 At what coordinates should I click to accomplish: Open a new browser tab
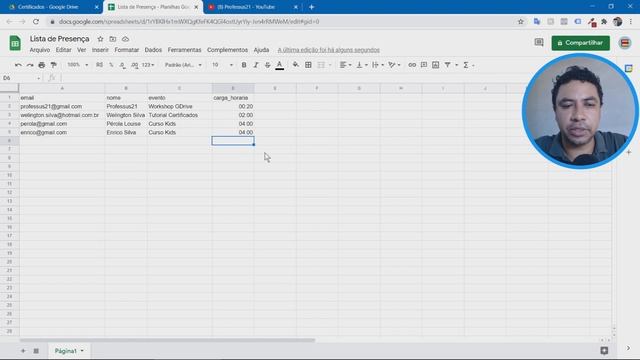click(311, 7)
